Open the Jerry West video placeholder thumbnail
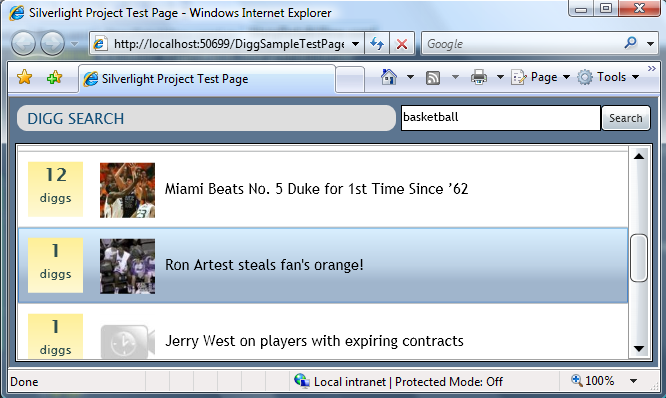 pyautogui.click(x=127, y=342)
